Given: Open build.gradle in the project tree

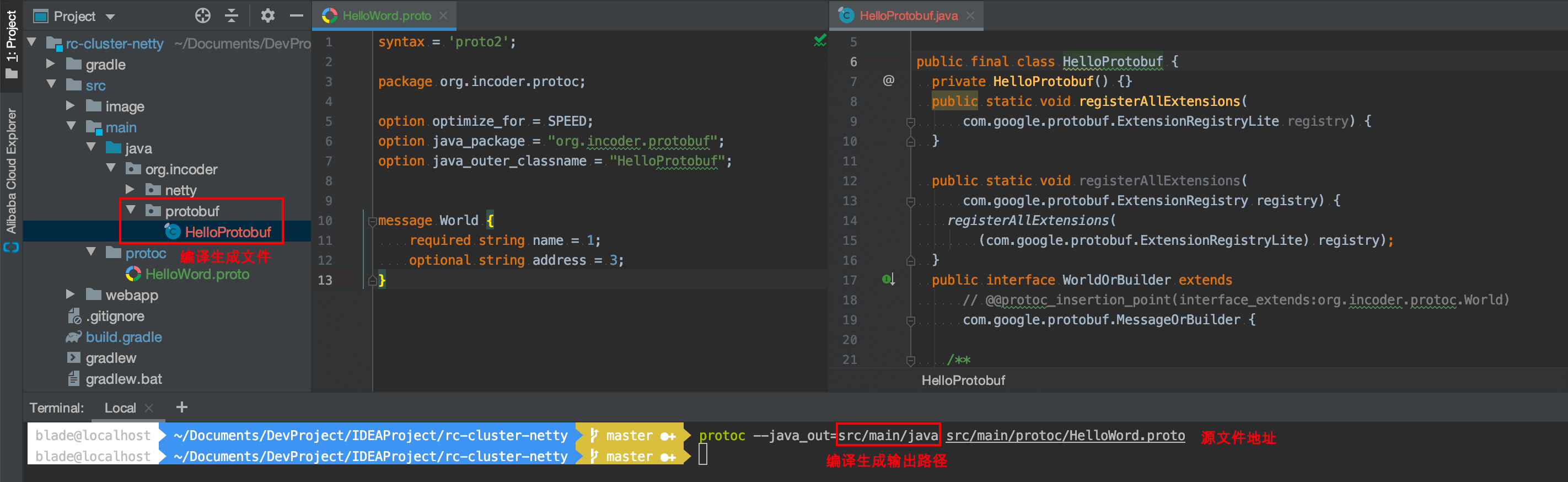Looking at the screenshot, I should (x=123, y=336).
